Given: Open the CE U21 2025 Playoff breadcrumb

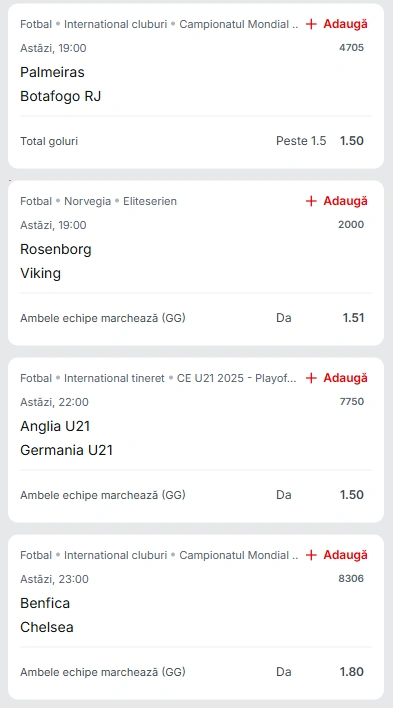Looking at the screenshot, I should (x=237, y=378).
